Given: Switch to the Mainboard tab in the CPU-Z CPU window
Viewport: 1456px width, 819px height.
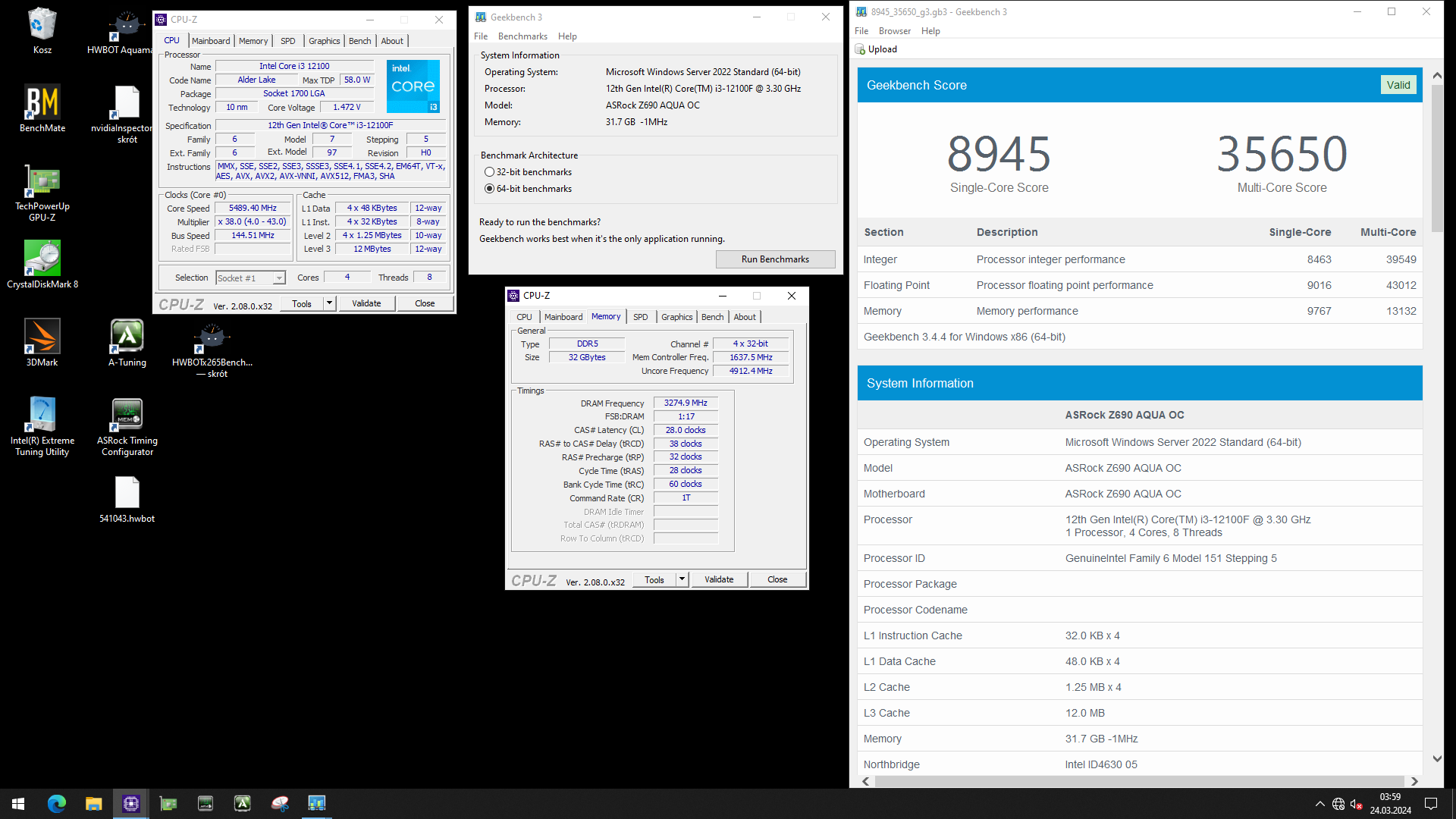Looking at the screenshot, I should [x=211, y=41].
